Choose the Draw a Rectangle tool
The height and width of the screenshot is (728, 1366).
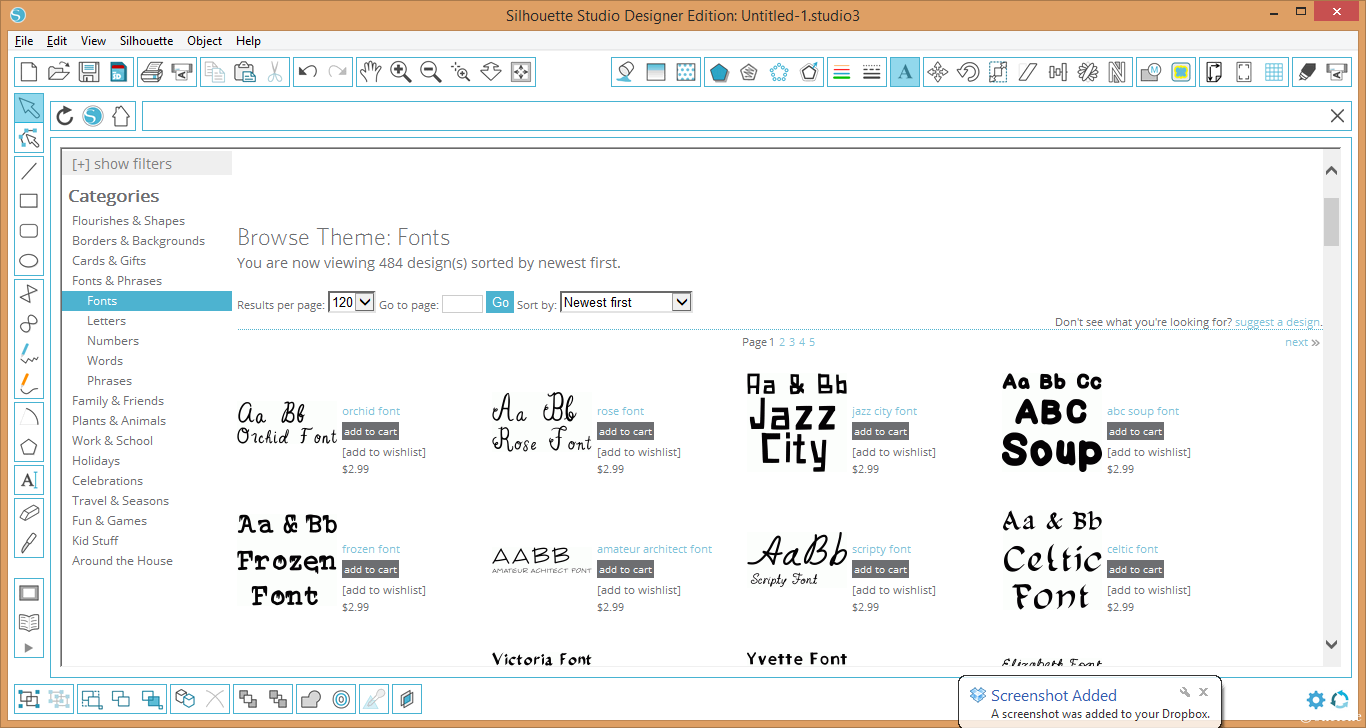[x=29, y=201]
